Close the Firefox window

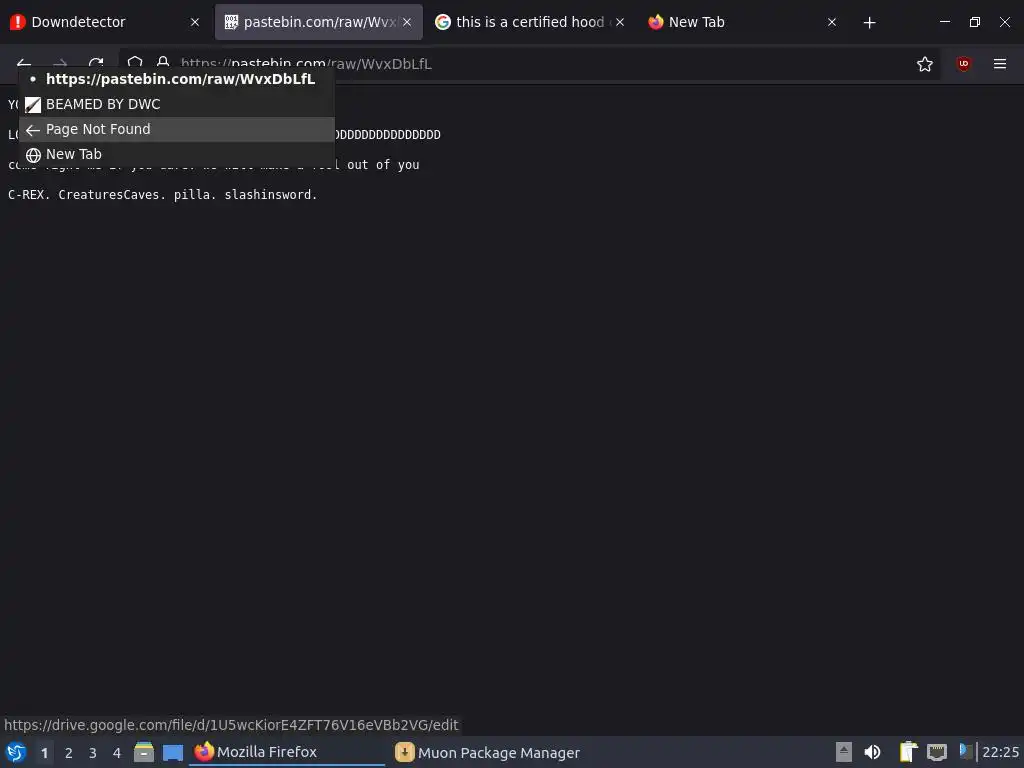[1005, 22]
